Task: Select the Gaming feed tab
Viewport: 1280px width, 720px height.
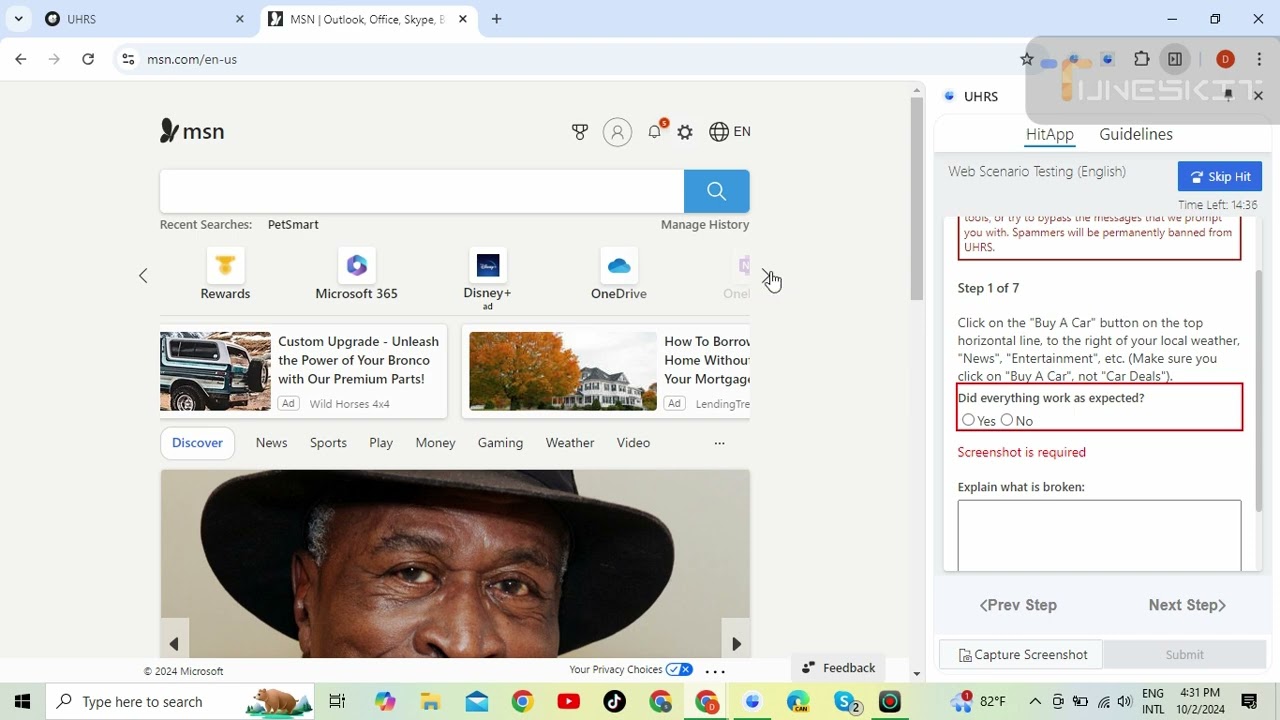Action: click(x=500, y=443)
